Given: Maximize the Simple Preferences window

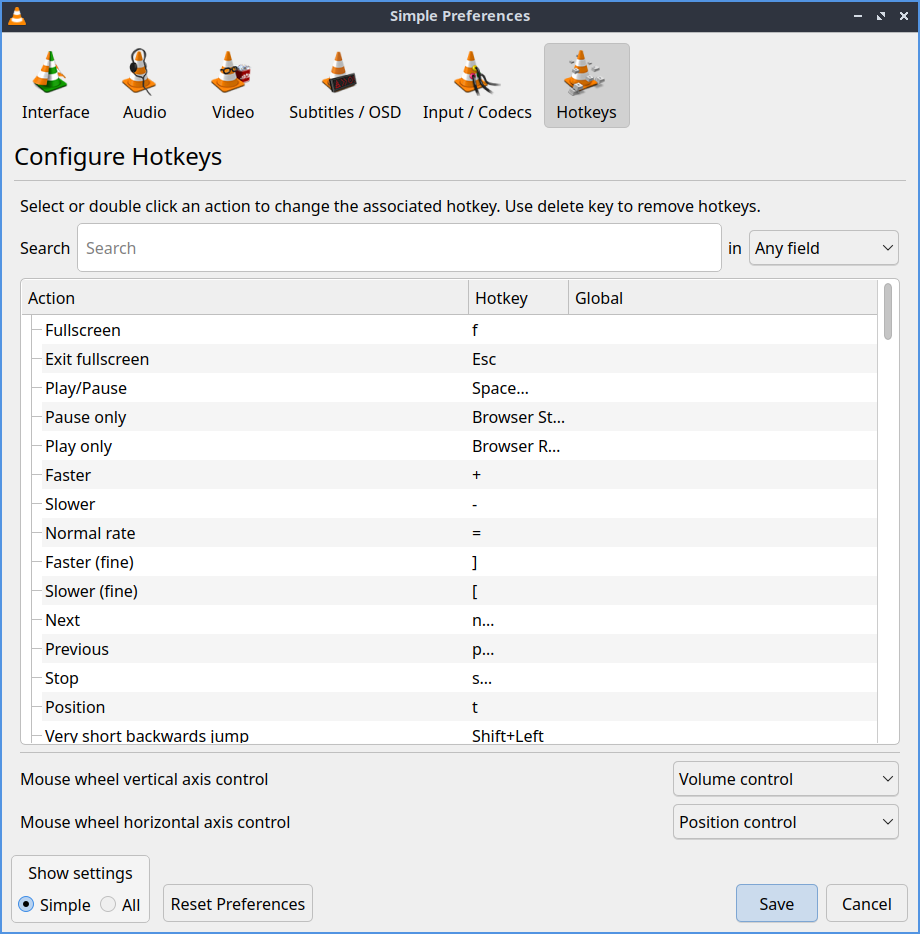Looking at the screenshot, I should click(x=881, y=16).
